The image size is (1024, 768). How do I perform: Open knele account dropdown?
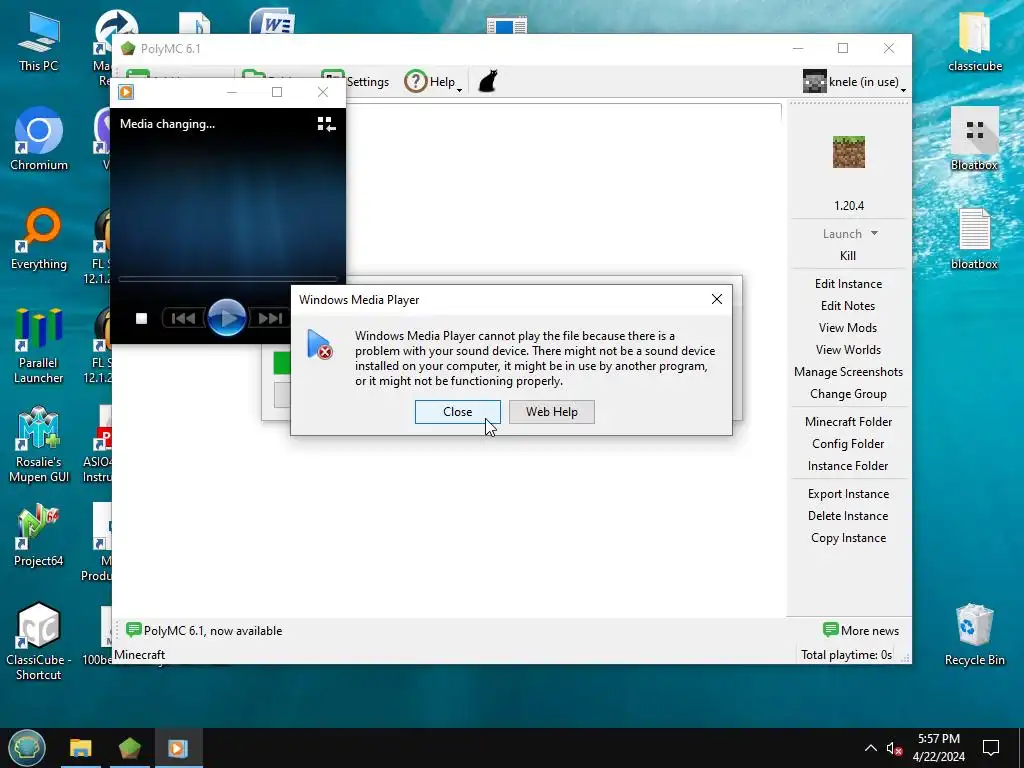854,82
